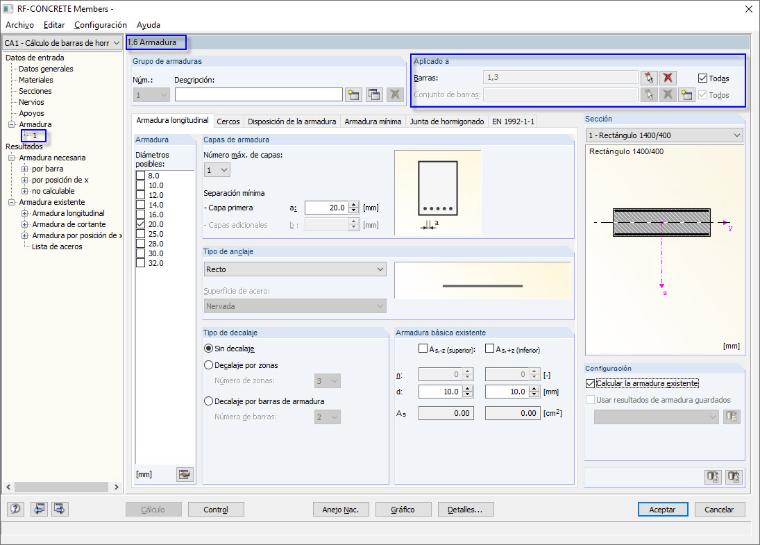The width and height of the screenshot is (760, 545).
Task: Click the delete reinforcement group icon
Action: 395,95
